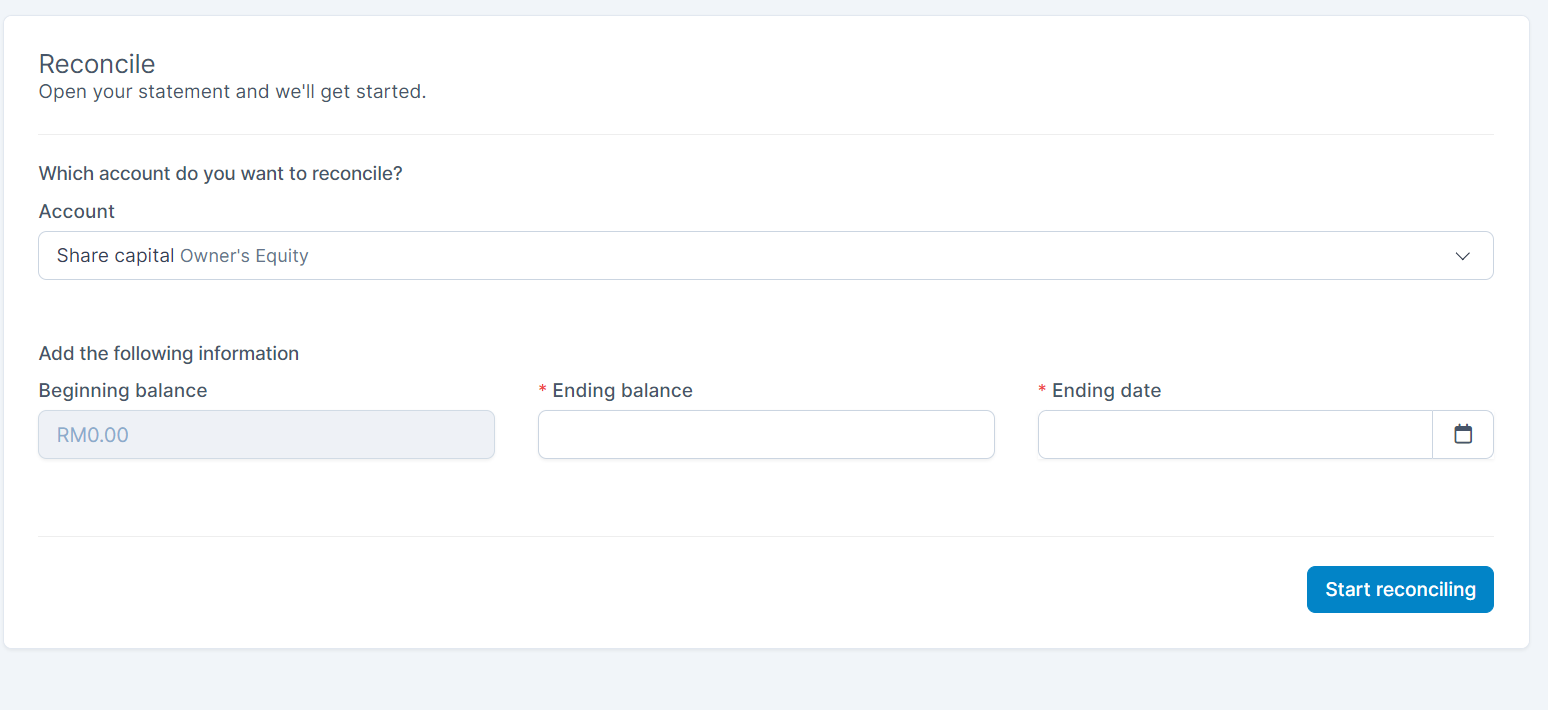The width and height of the screenshot is (1548, 710).
Task: Click the Owner's Equity account type text
Action: 244,256
